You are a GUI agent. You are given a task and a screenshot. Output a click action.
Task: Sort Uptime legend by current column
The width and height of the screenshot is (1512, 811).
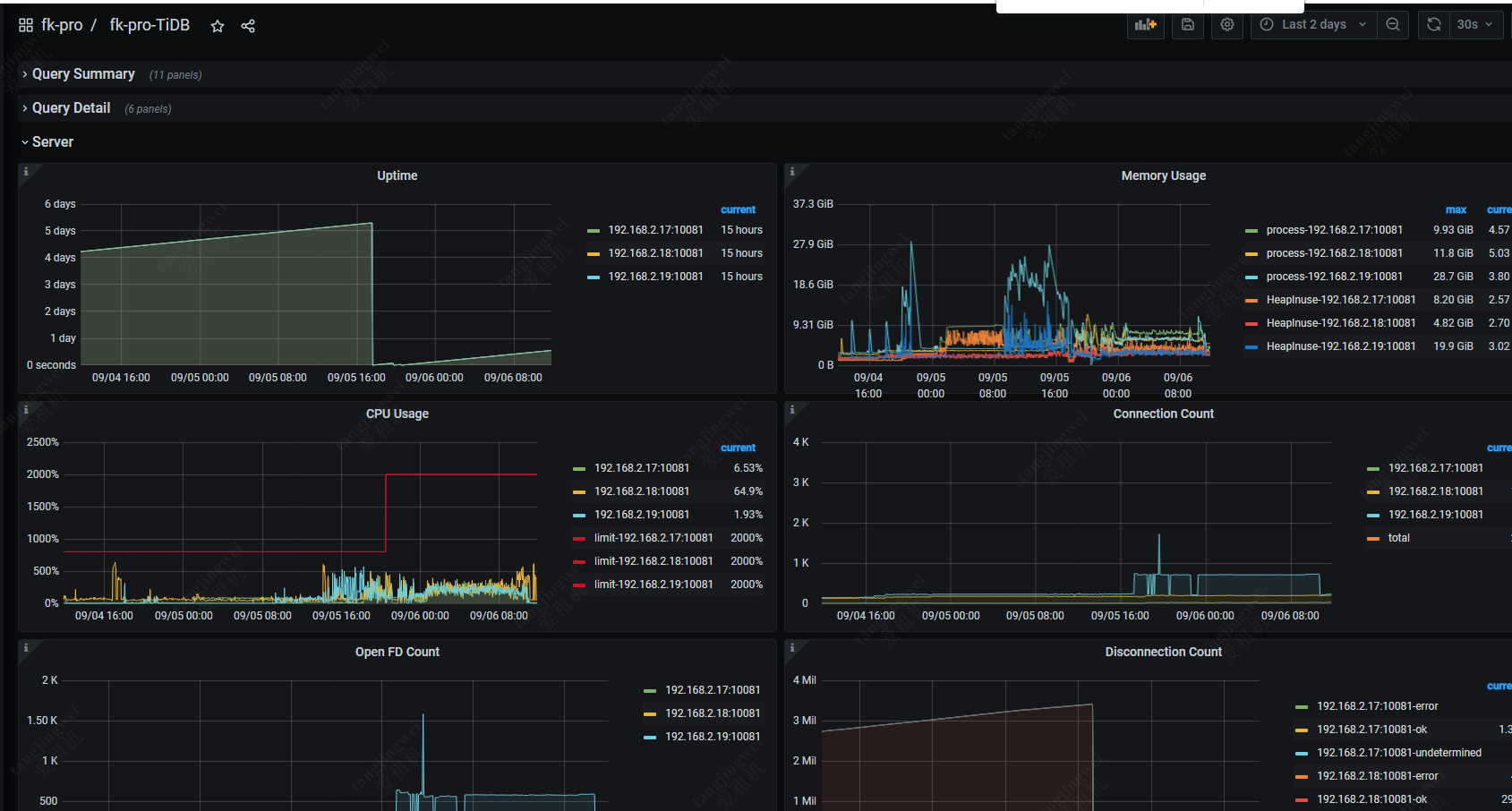click(x=738, y=209)
